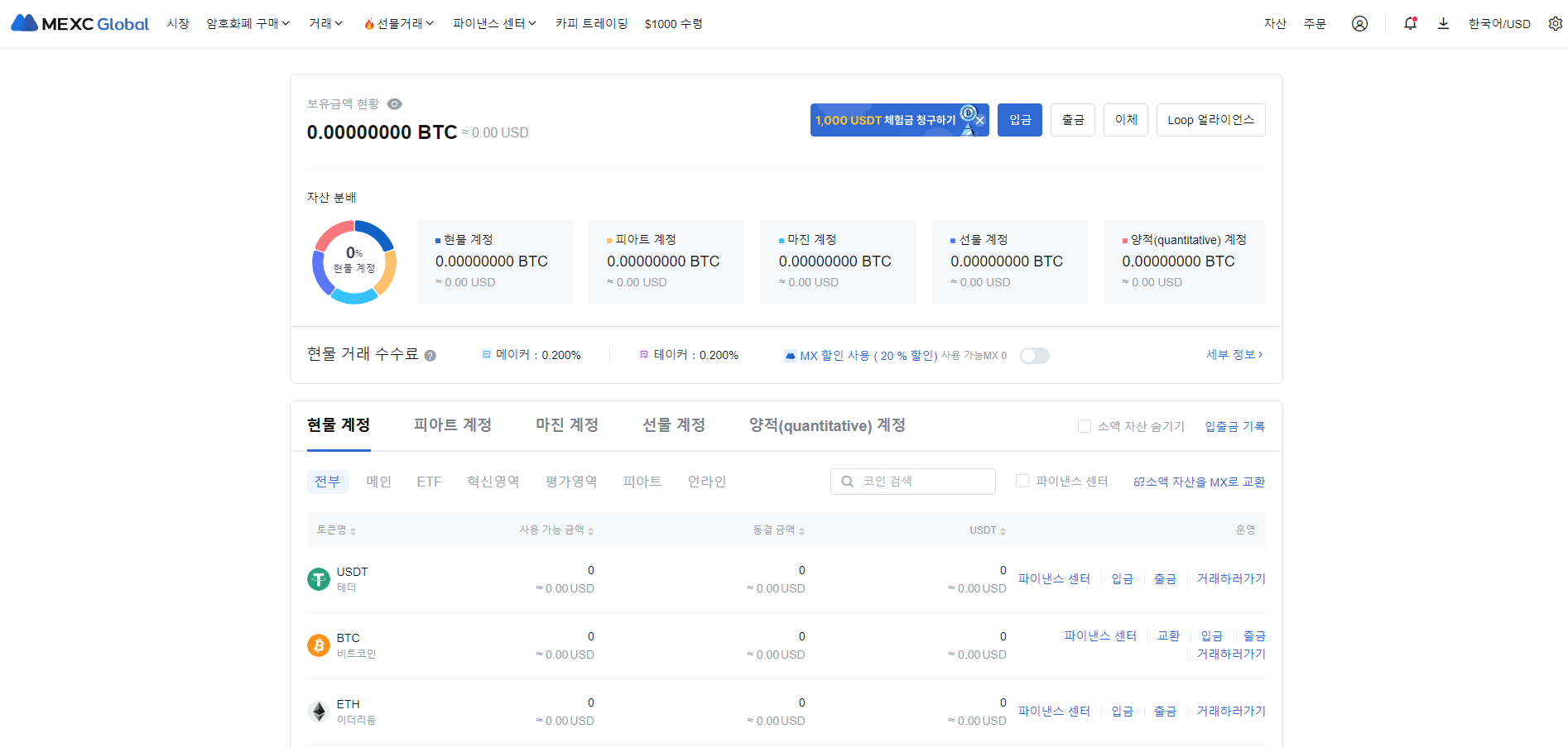Viewport: 1568px width, 748px height.
Task: Expand the 선물거래 dropdown menu
Action: click(399, 24)
